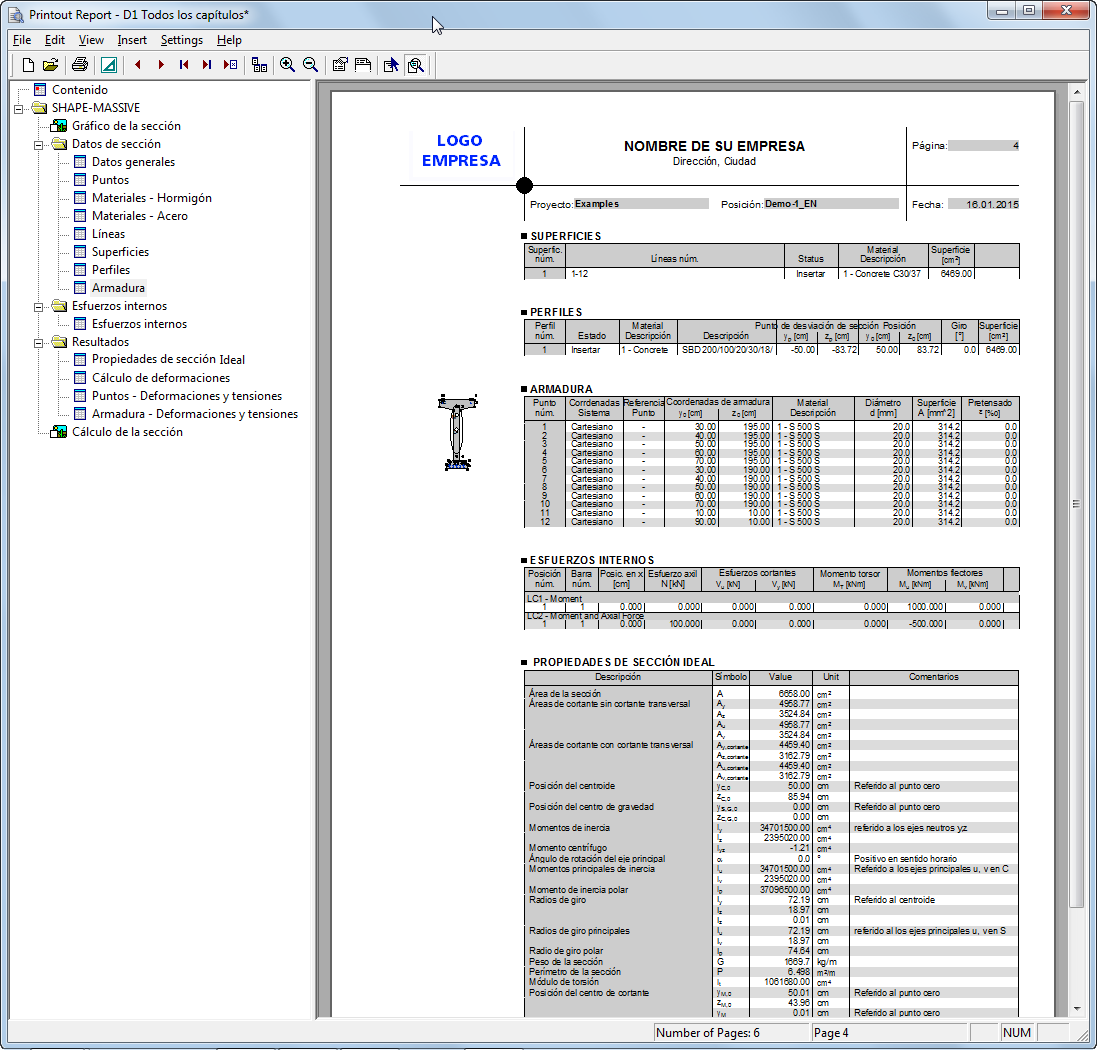The width and height of the screenshot is (1097, 1050).
Task: Open the header layout icon
Action: point(362,65)
